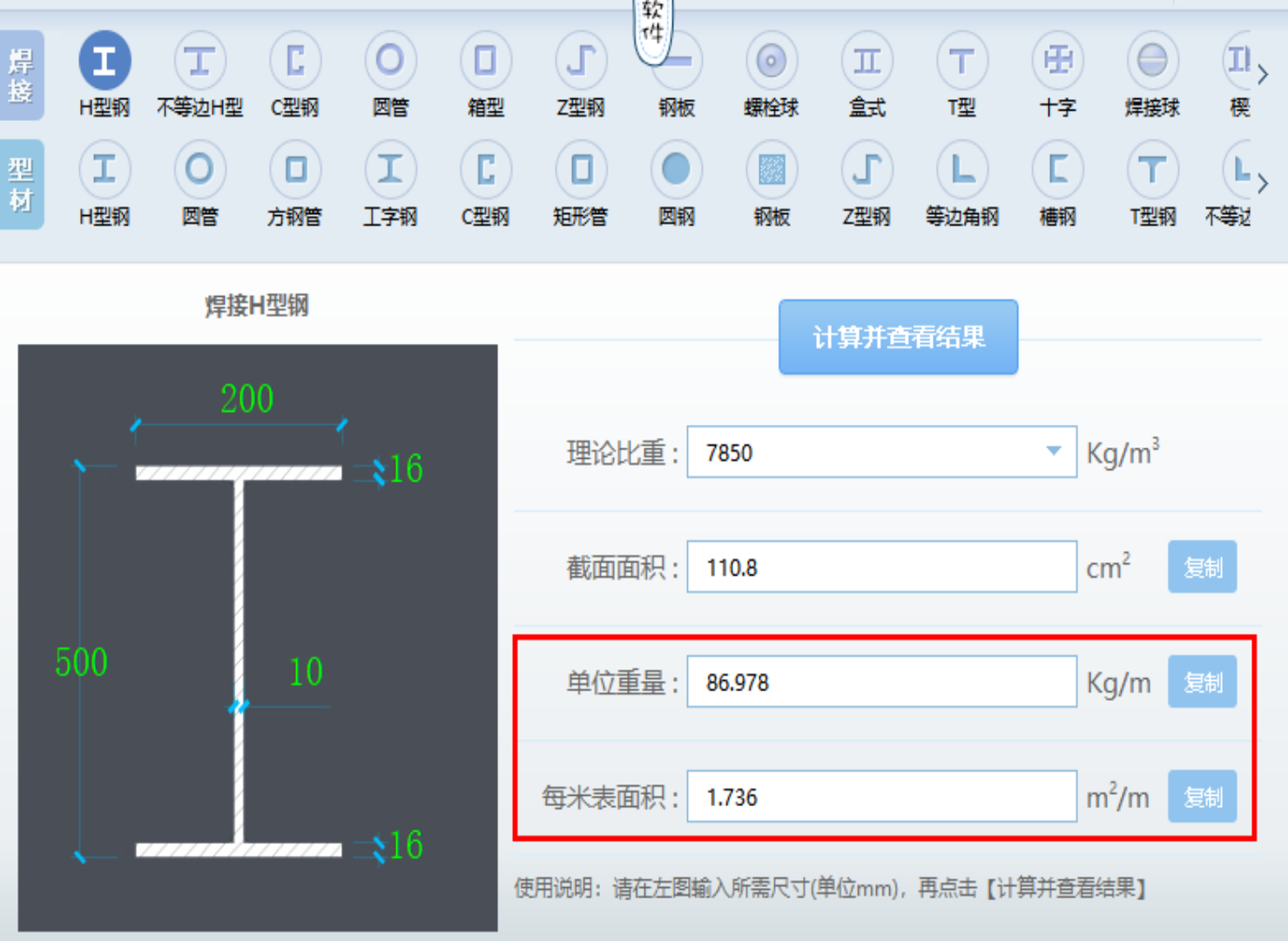The image size is (1288, 942).
Task: Select profile C型钢 in 型材 row
Action: pyautogui.click(x=486, y=170)
